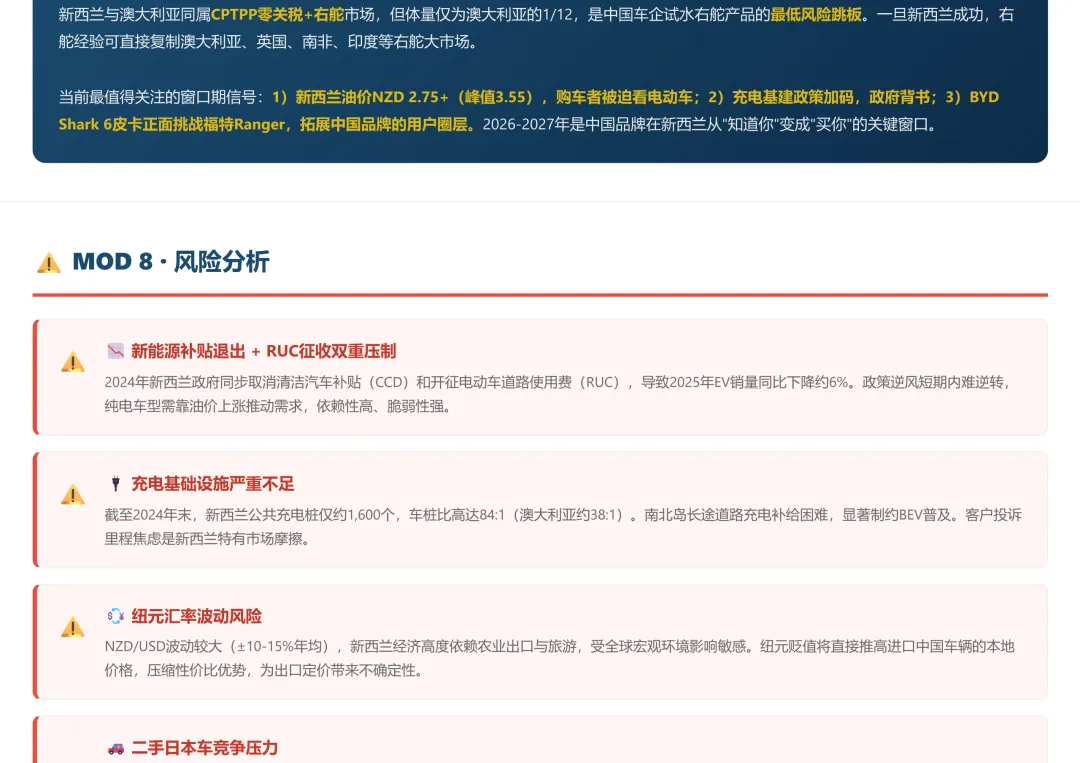The height and width of the screenshot is (763, 1080).
Task: Click the warning icon beside MOD 8 heading
Action: [49, 262]
